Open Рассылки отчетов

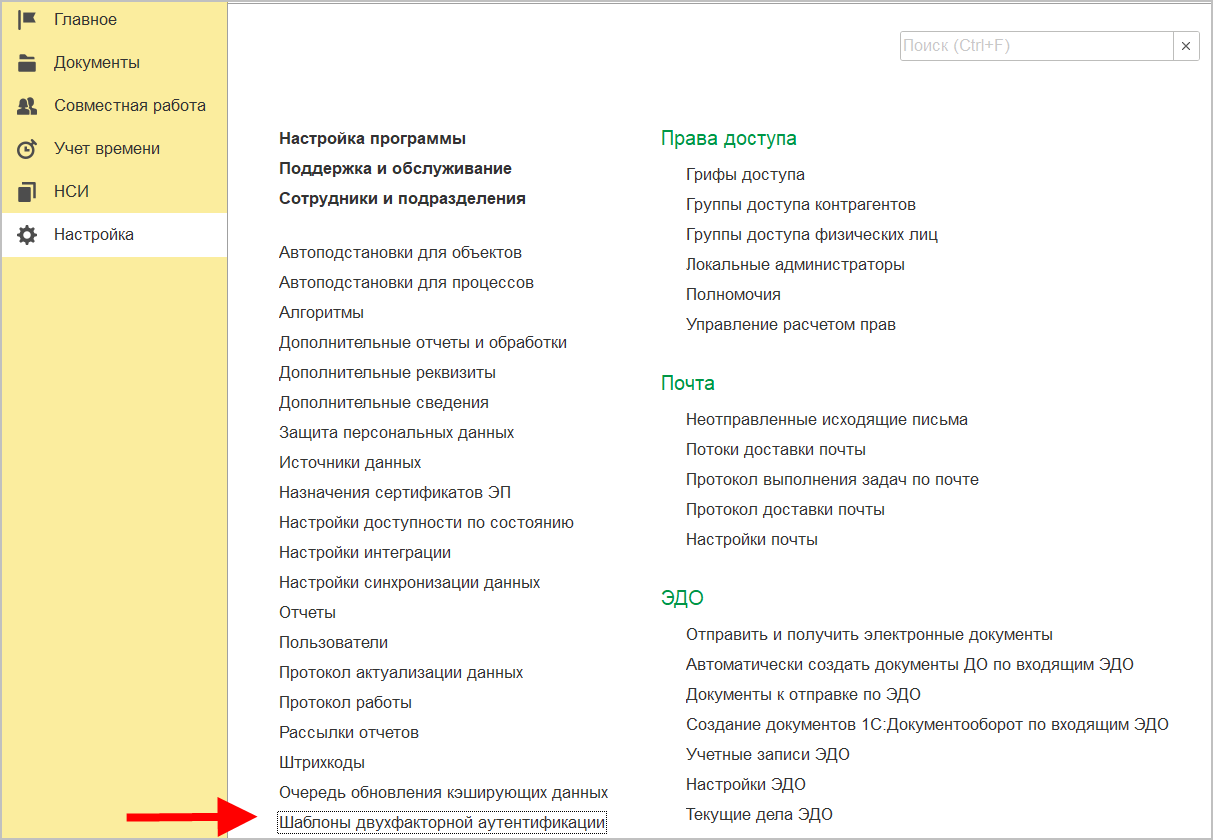[x=349, y=732]
